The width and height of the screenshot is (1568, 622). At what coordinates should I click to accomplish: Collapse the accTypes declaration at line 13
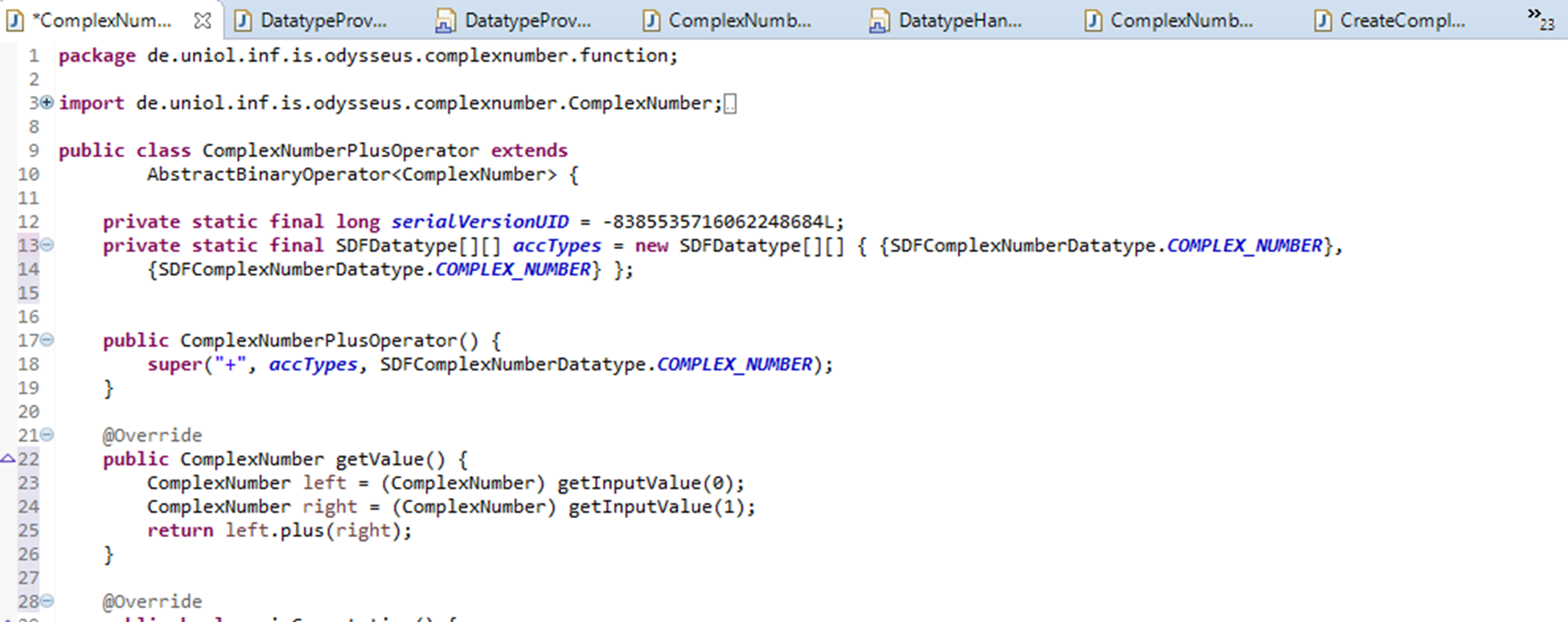(x=48, y=246)
